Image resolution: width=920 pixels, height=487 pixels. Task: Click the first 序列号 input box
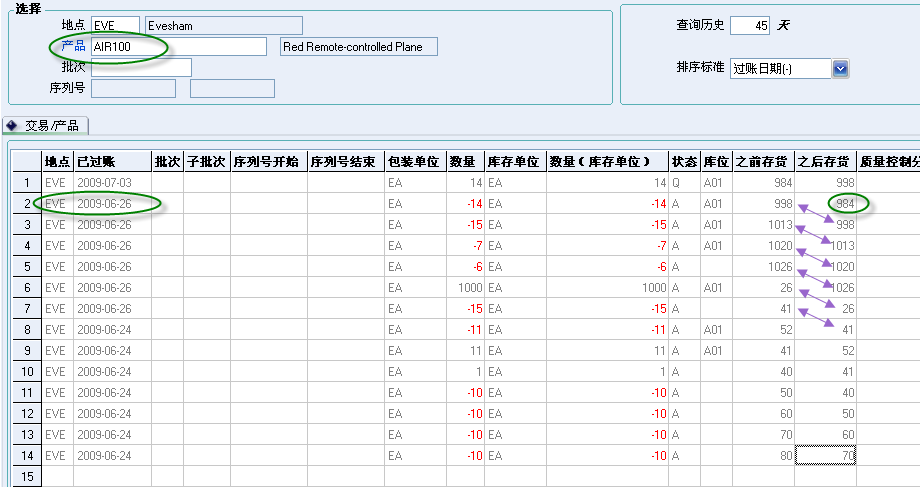pyautogui.click(x=133, y=88)
